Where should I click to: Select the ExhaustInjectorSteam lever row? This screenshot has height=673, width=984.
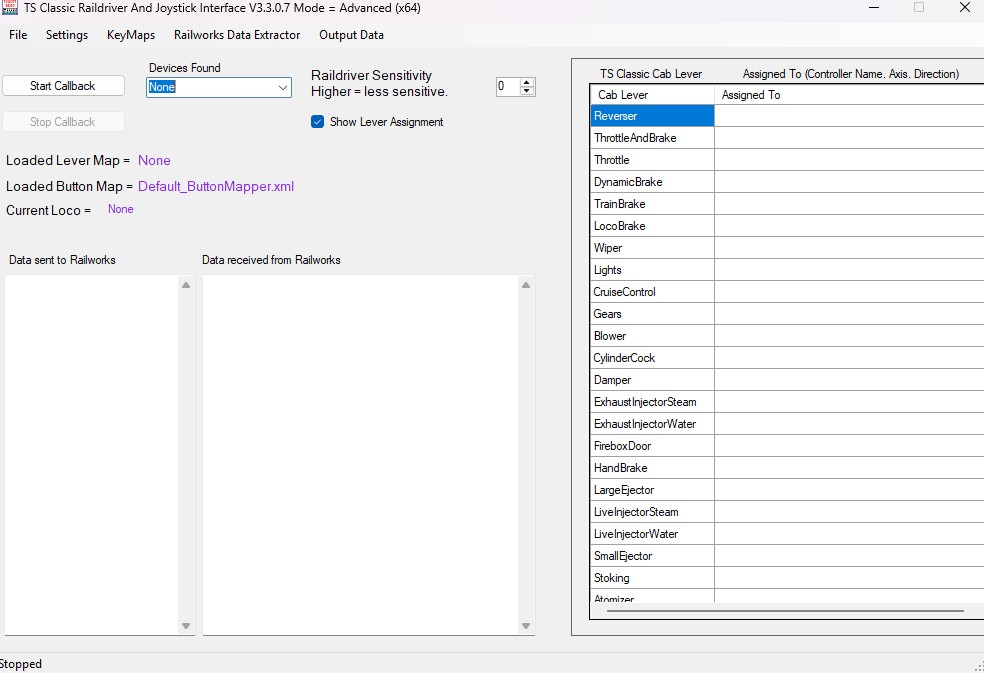652,402
